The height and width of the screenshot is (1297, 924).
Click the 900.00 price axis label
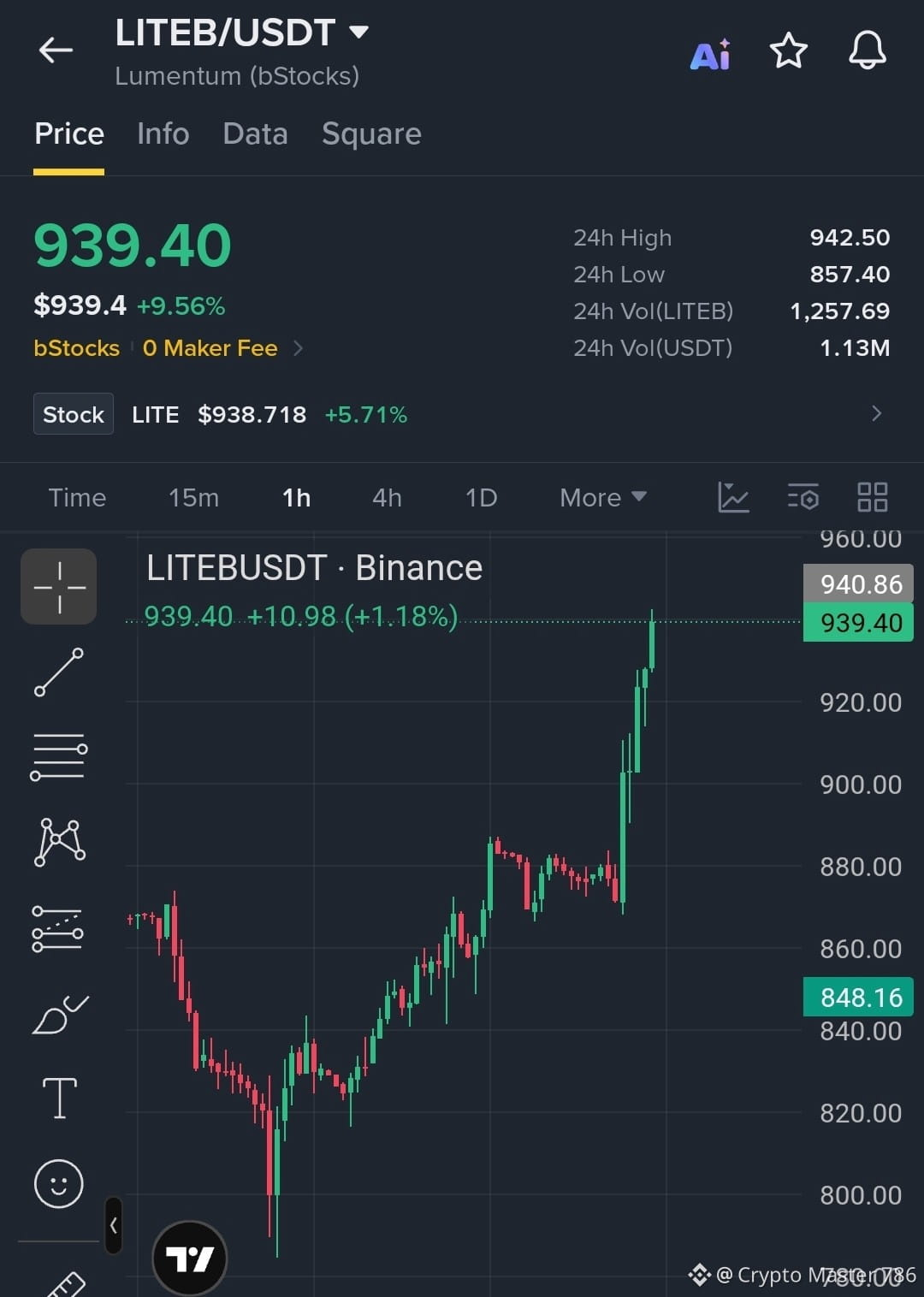[860, 785]
